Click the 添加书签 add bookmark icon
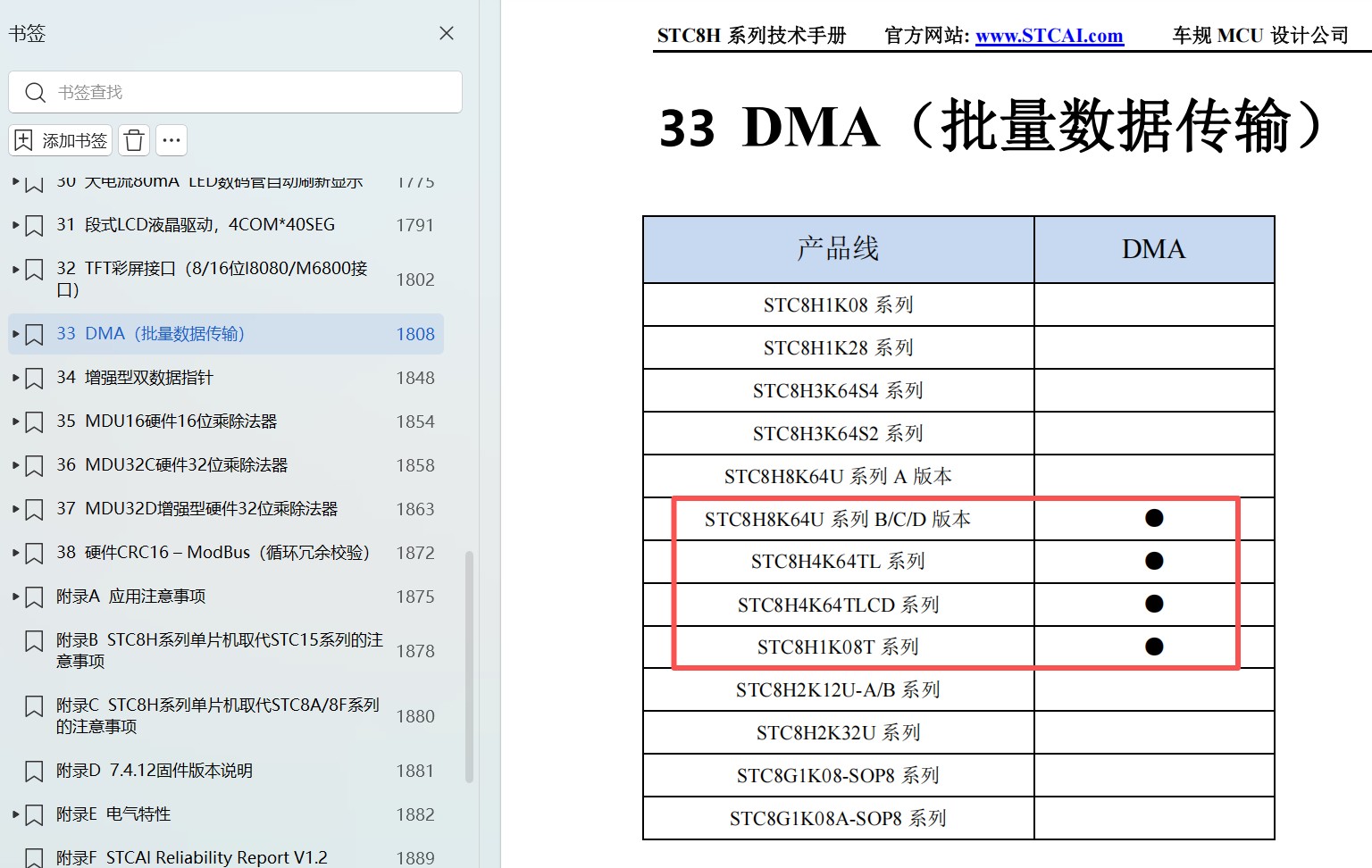The height and width of the screenshot is (868, 1372). tap(23, 140)
